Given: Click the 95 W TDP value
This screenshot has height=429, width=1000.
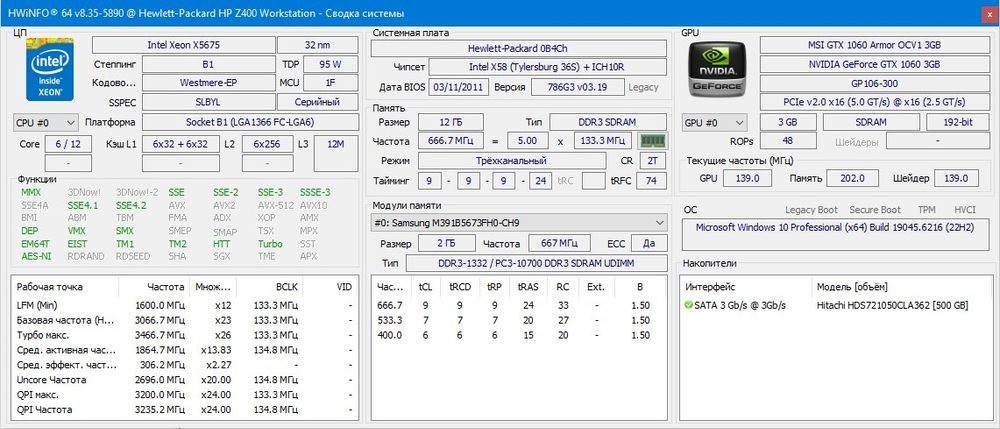Looking at the screenshot, I should (330, 64).
